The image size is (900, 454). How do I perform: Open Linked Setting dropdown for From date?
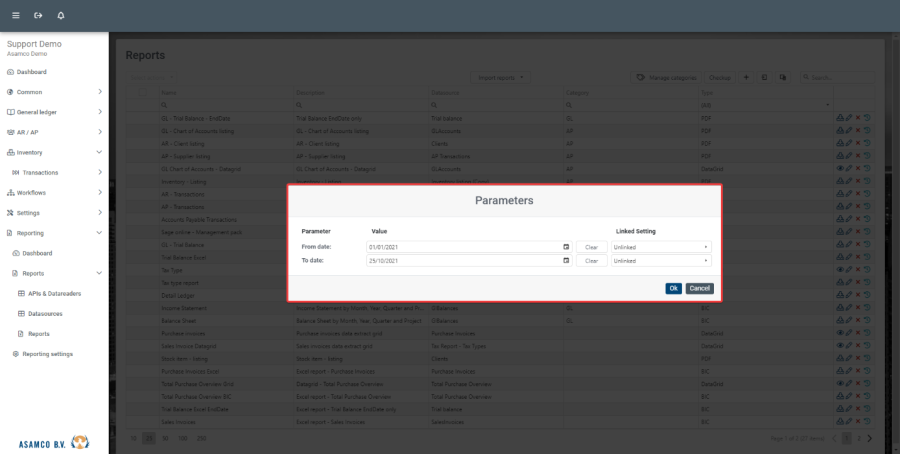coord(661,246)
